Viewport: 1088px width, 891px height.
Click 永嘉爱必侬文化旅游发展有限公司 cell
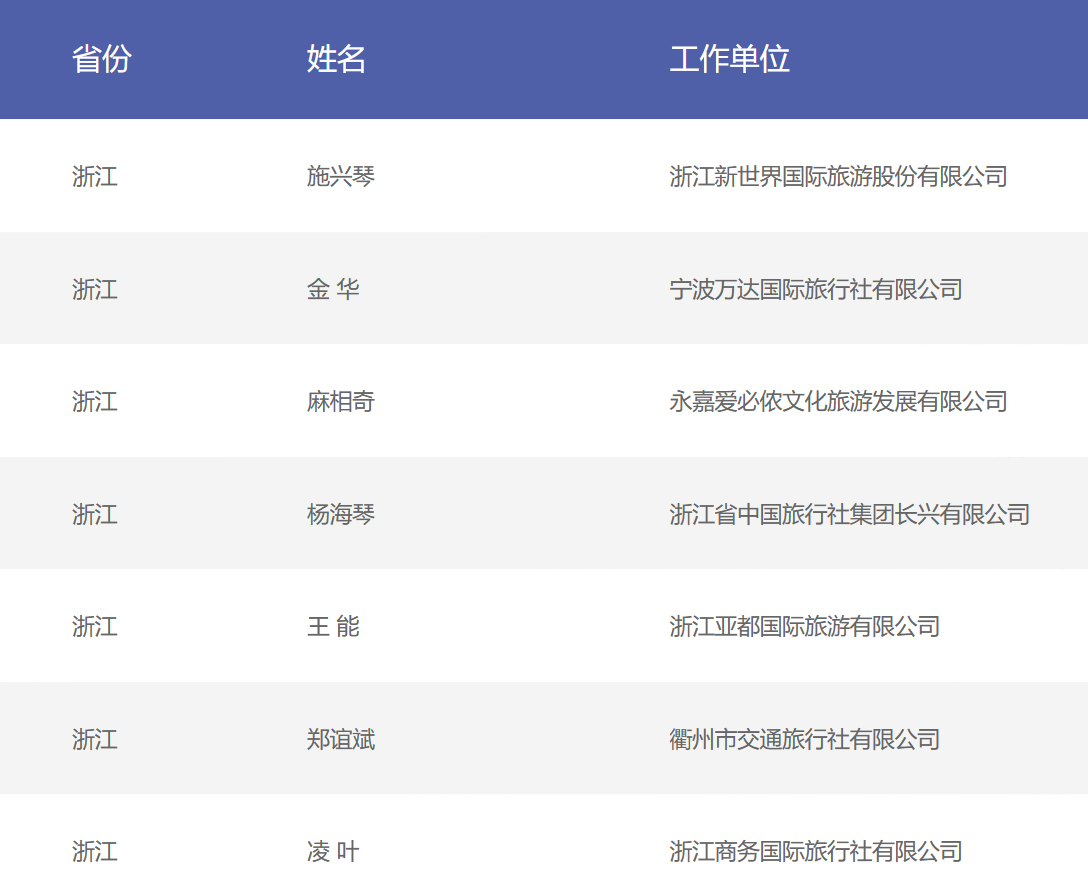[839, 401]
